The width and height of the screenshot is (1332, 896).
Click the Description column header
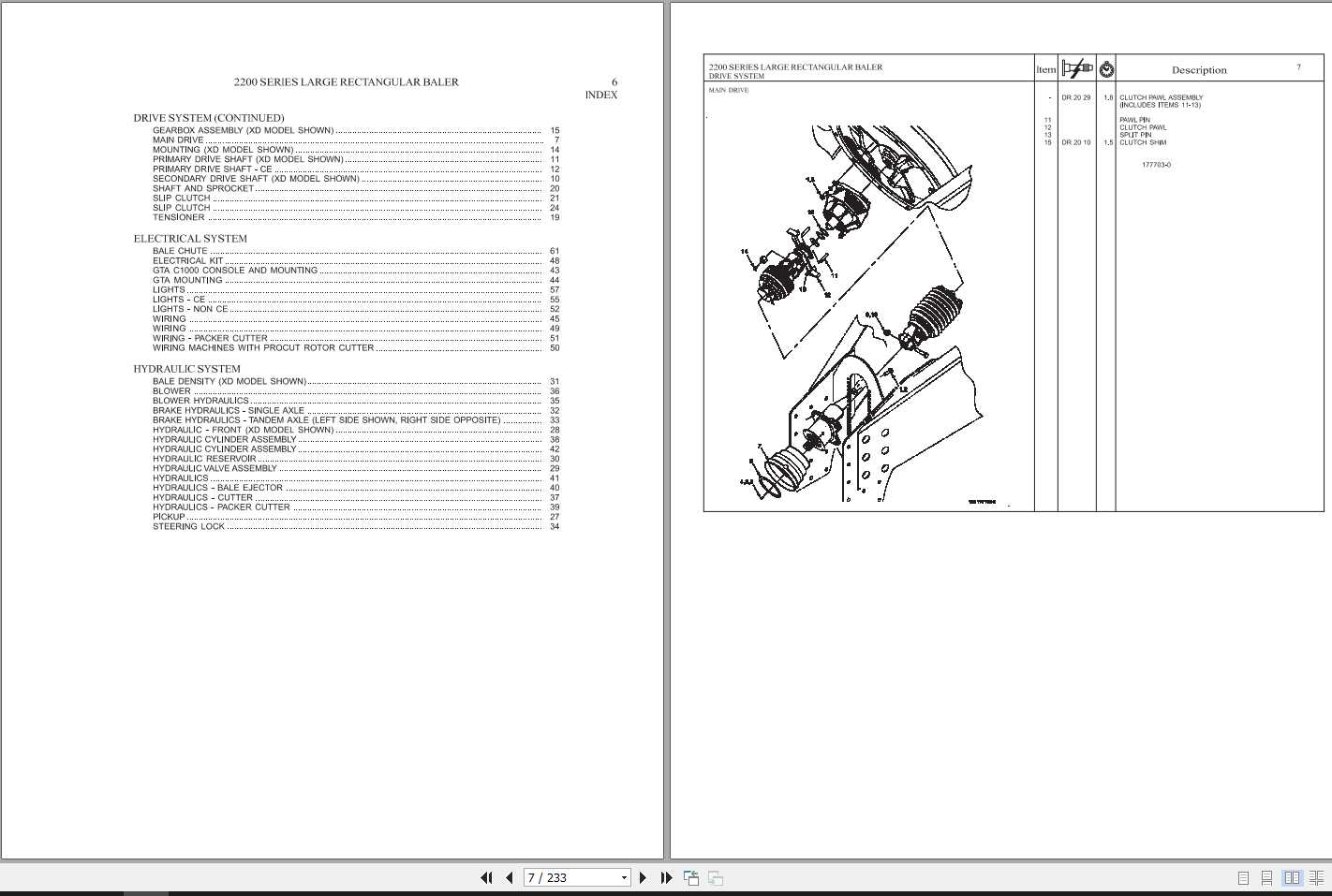pos(1199,70)
